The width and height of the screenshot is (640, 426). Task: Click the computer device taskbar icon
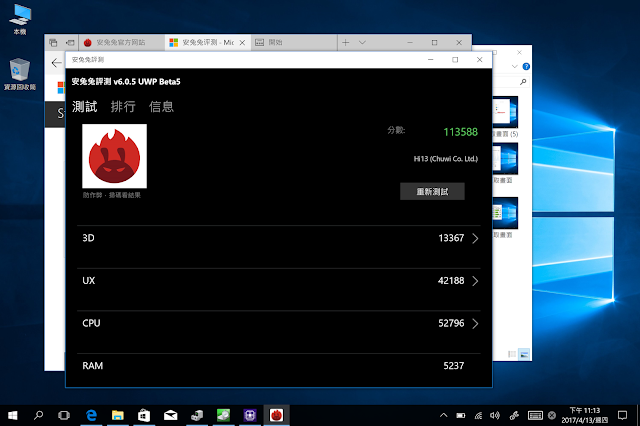click(x=197, y=415)
